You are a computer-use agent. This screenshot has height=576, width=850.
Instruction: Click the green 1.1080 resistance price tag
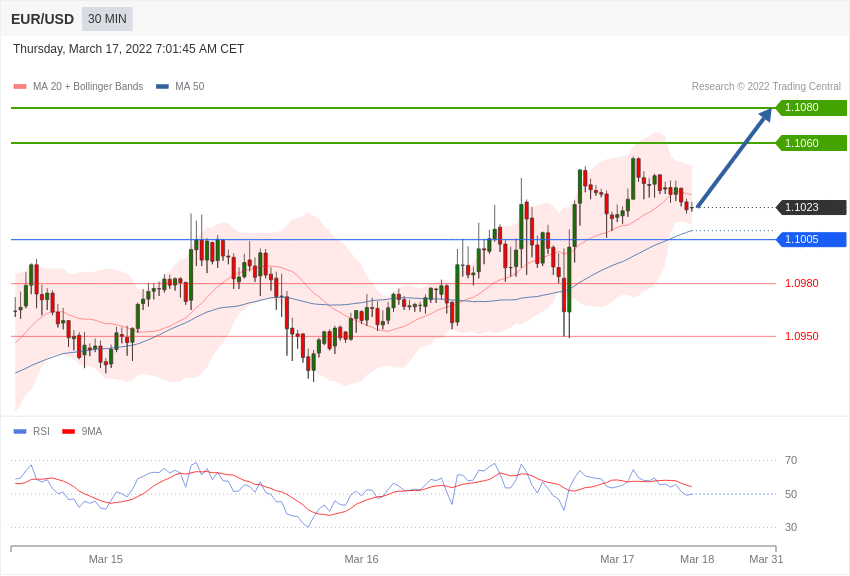pos(812,107)
